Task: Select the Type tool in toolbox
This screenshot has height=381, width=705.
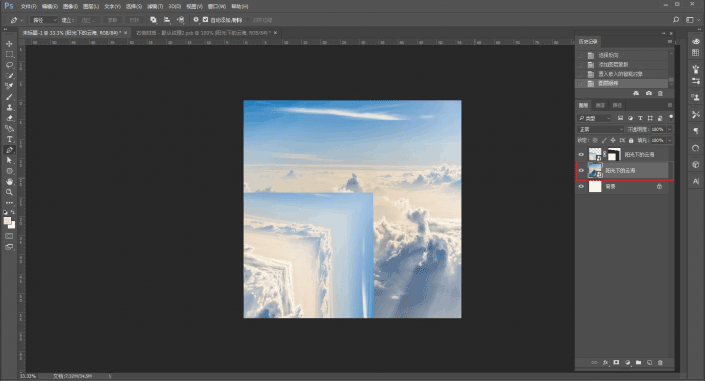Action: pos(9,139)
